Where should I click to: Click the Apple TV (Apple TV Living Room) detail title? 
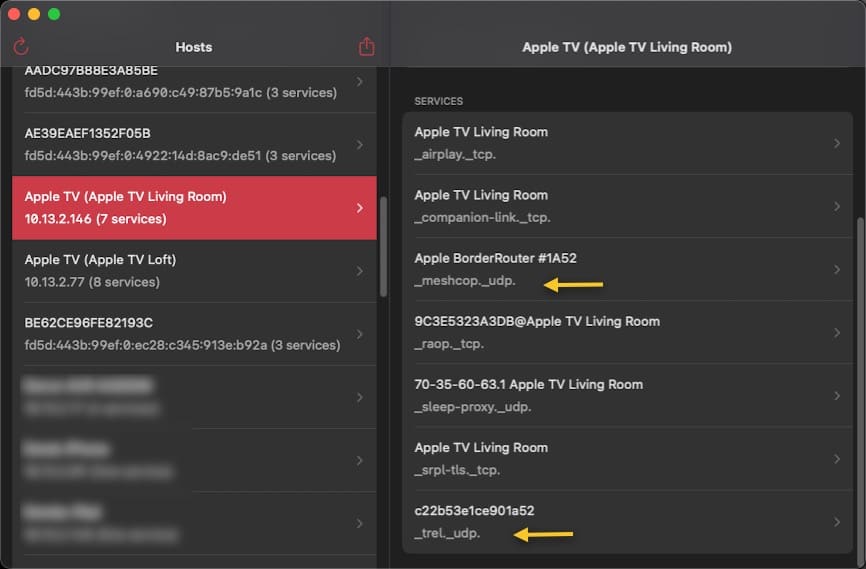627,47
